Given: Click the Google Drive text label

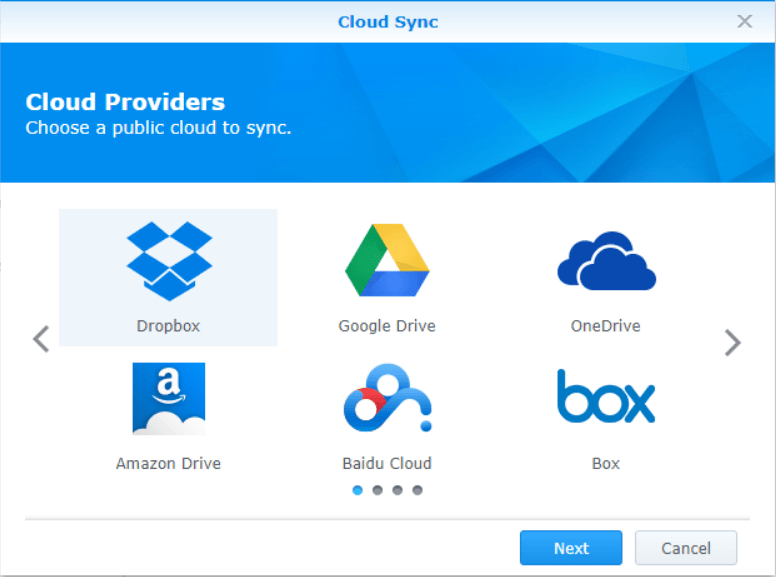Looking at the screenshot, I should pos(387,326).
